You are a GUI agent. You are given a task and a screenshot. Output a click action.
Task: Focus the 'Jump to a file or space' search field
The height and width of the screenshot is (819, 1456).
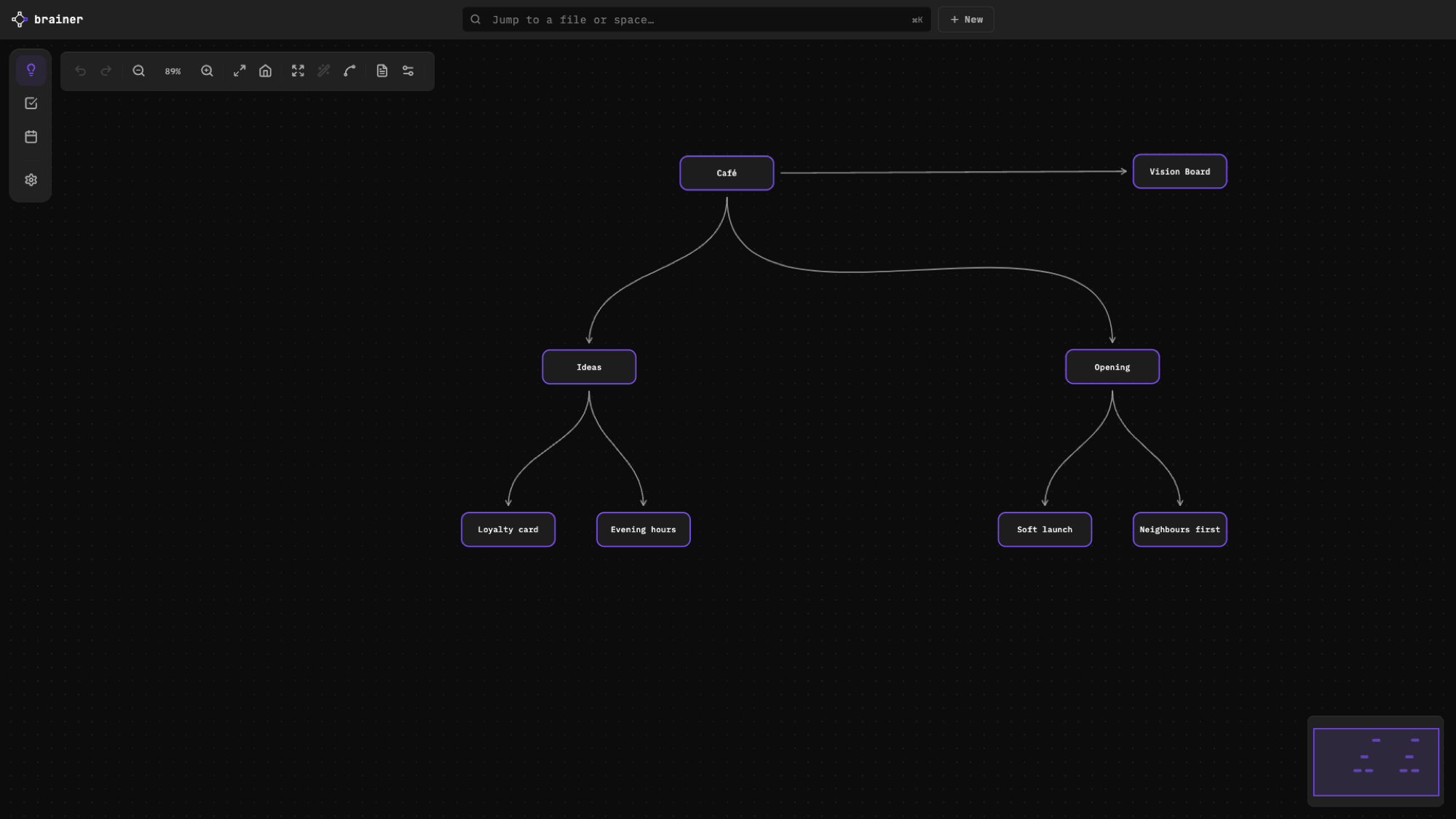[697, 20]
